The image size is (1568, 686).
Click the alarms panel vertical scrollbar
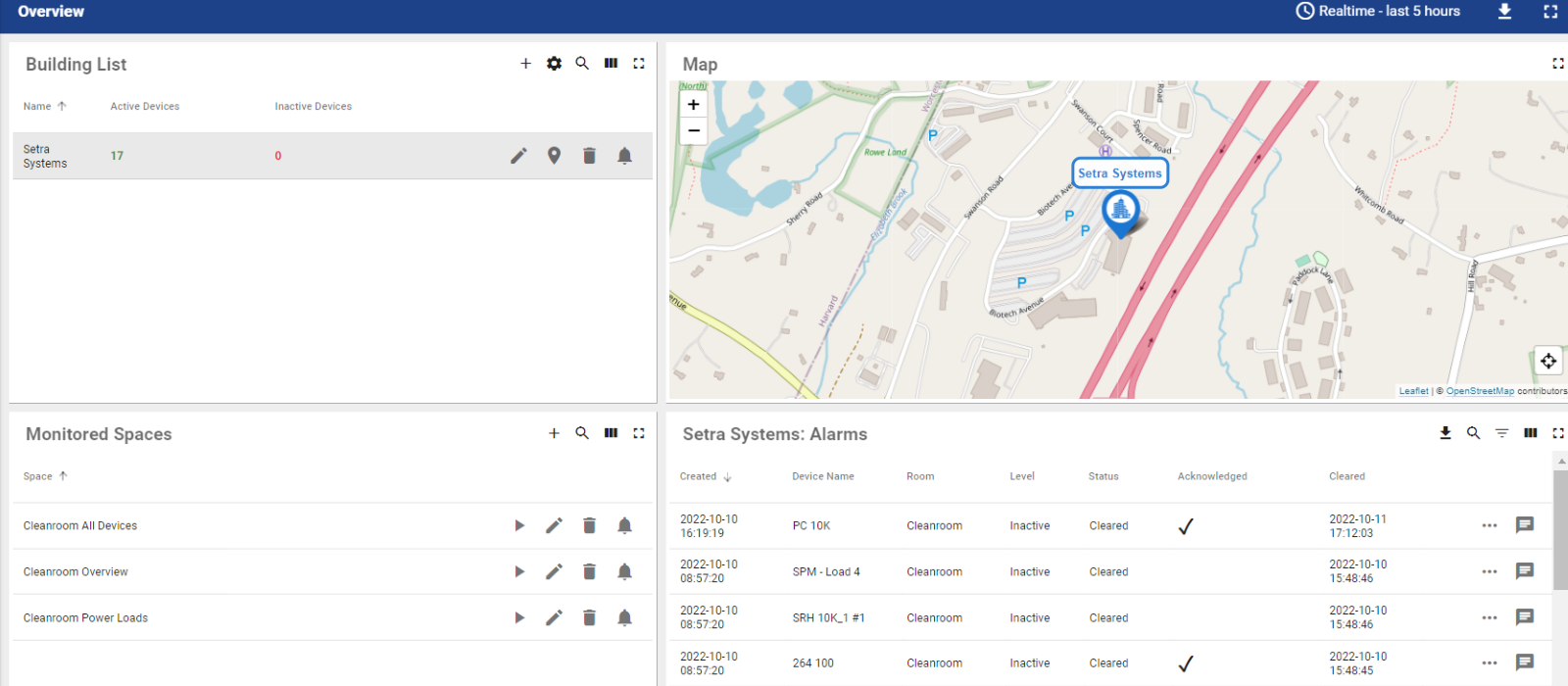[1560, 529]
